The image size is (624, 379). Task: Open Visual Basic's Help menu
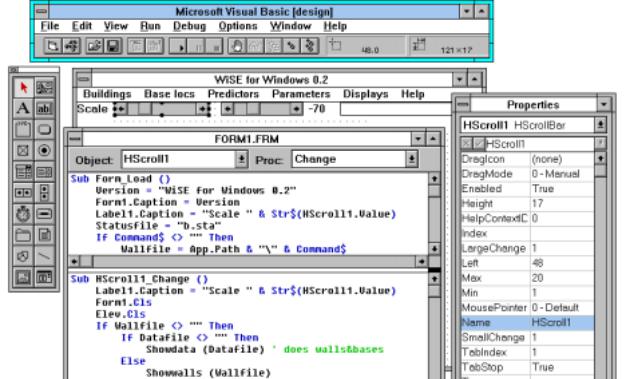point(335,26)
